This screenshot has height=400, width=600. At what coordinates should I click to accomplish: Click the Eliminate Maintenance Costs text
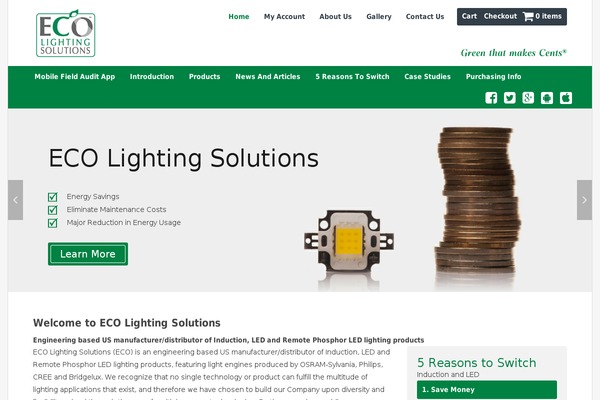[116, 209]
